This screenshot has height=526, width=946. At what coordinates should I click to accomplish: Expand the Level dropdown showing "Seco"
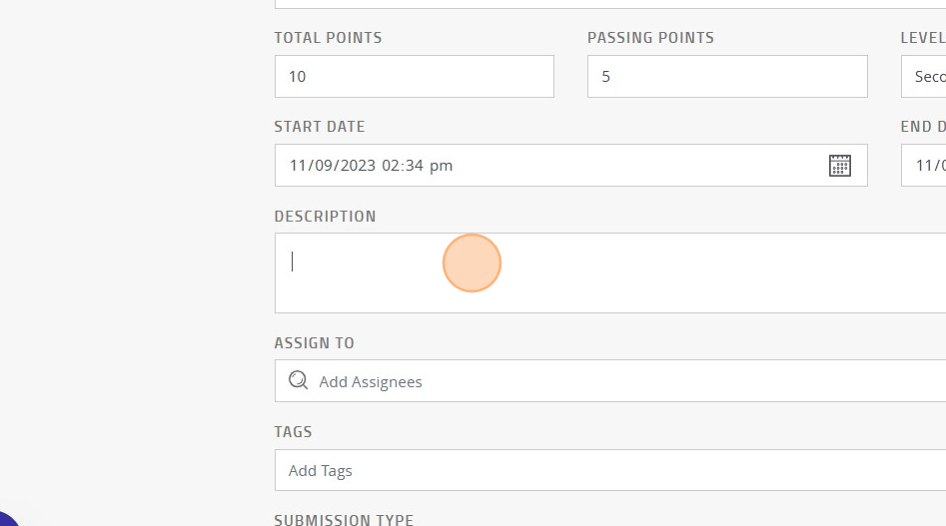point(923,77)
